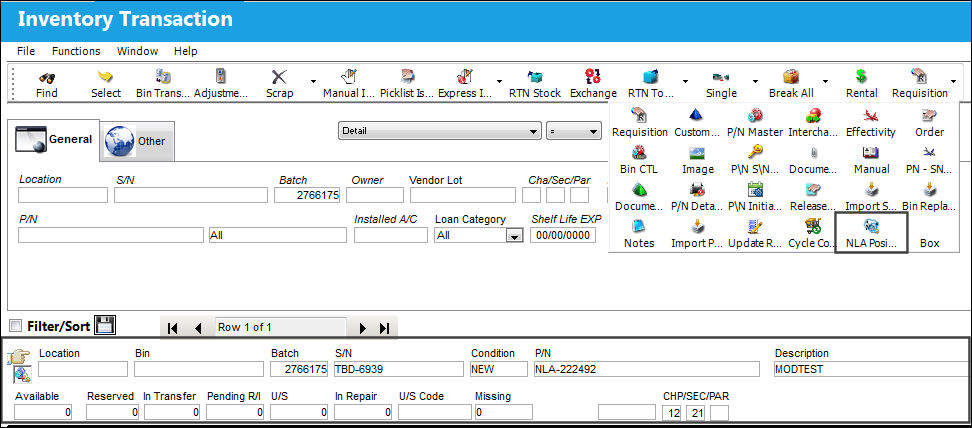This screenshot has height=428, width=972.
Task: Open the Notes icon
Action: point(639,227)
